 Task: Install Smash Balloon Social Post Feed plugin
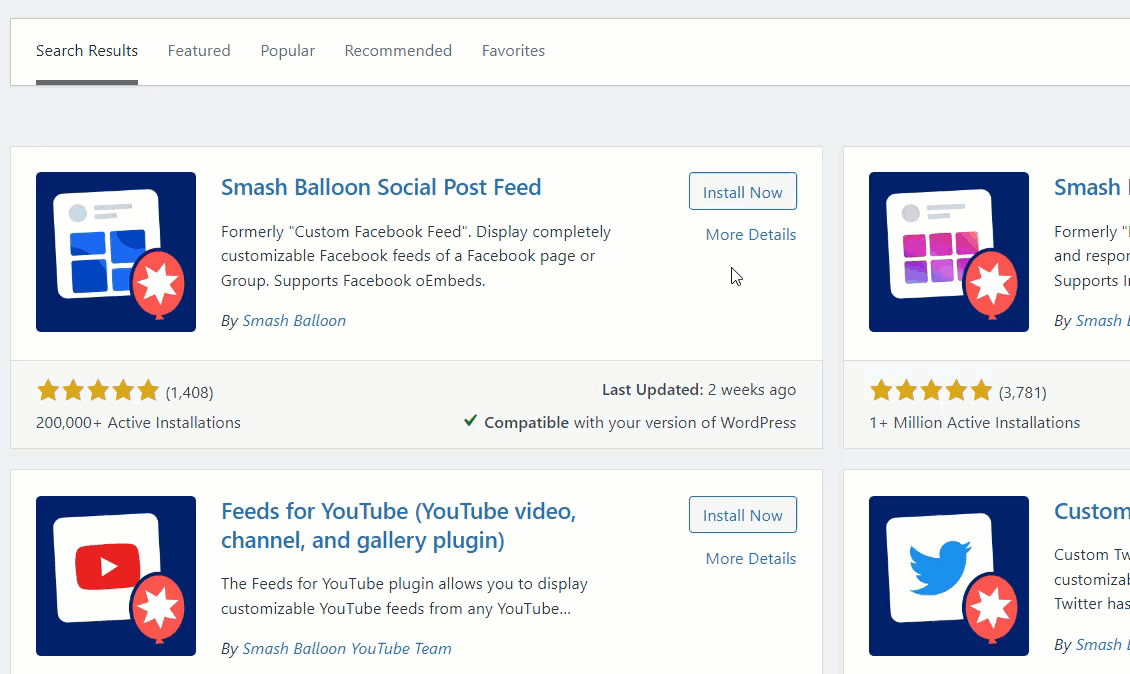pos(742,192)
